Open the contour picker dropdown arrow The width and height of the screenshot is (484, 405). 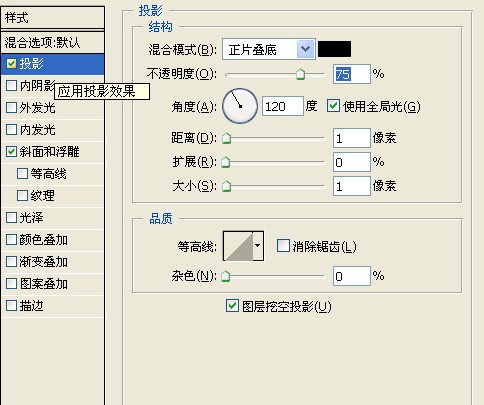click(258, 246)
